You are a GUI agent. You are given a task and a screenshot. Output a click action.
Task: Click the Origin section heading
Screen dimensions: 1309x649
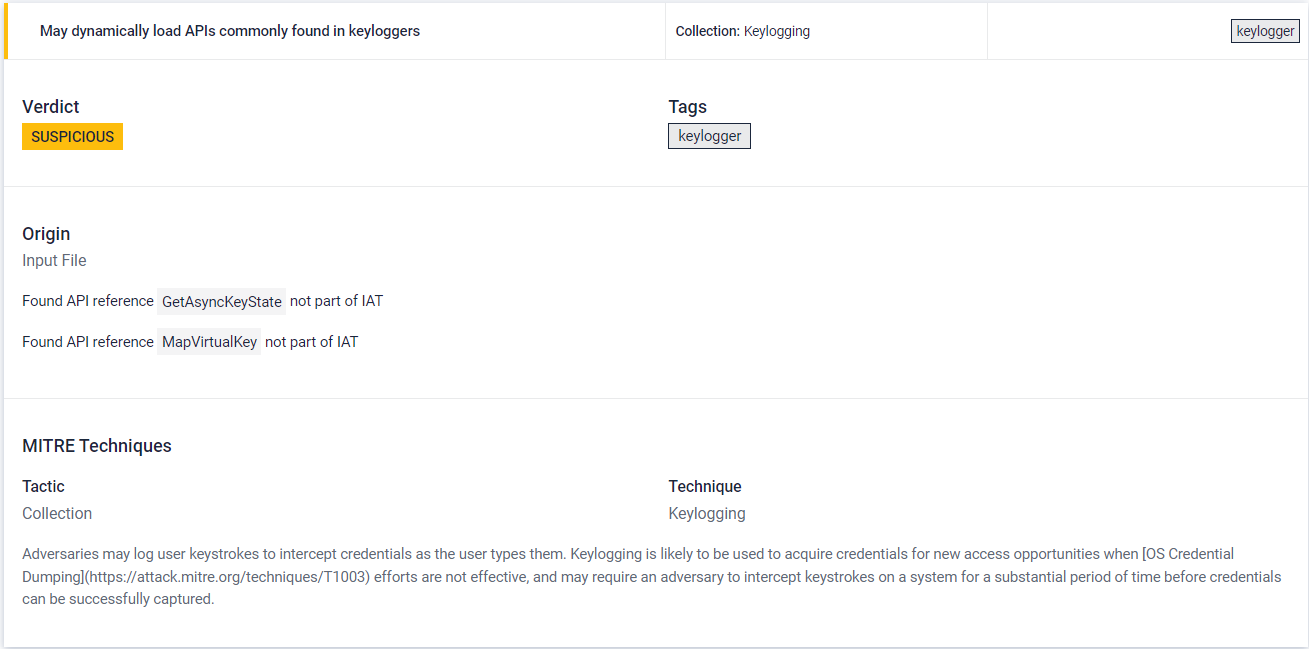point(46,234)
